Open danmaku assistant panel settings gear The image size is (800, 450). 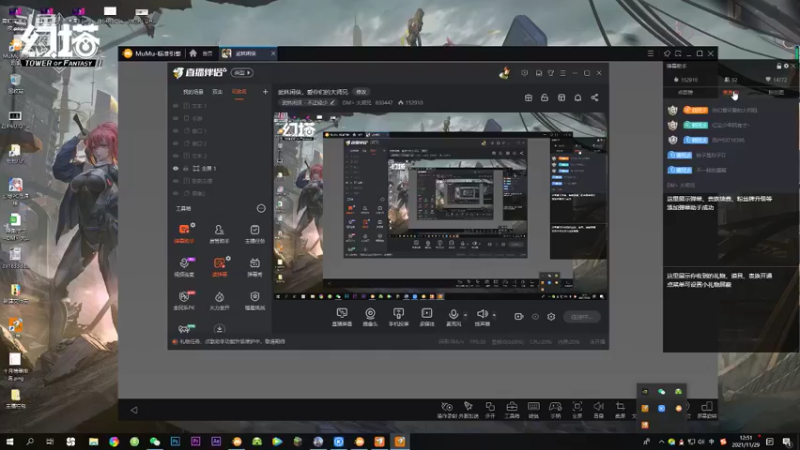[786, 66]
